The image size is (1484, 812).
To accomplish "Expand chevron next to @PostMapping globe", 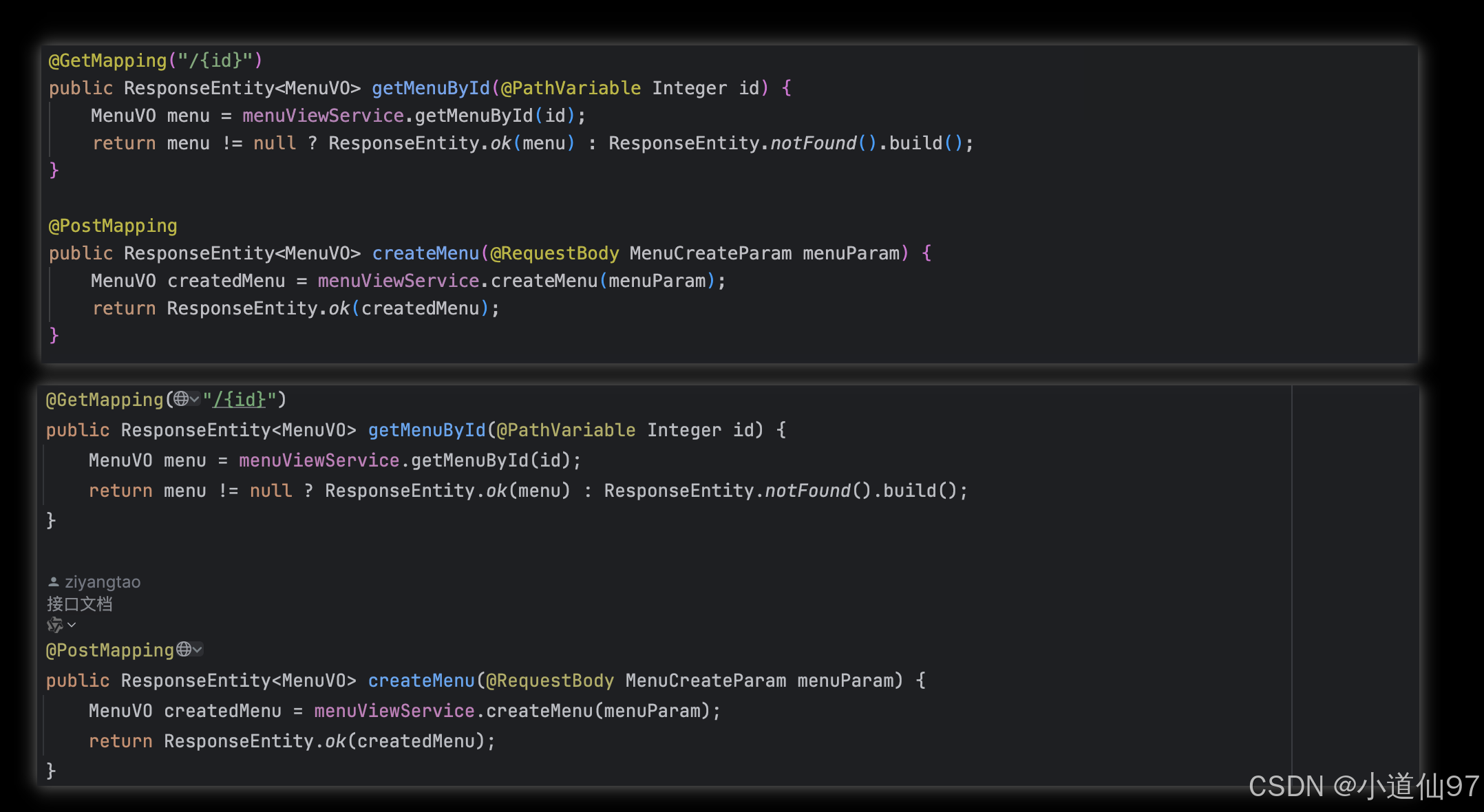I will click(x=198, y=649).
